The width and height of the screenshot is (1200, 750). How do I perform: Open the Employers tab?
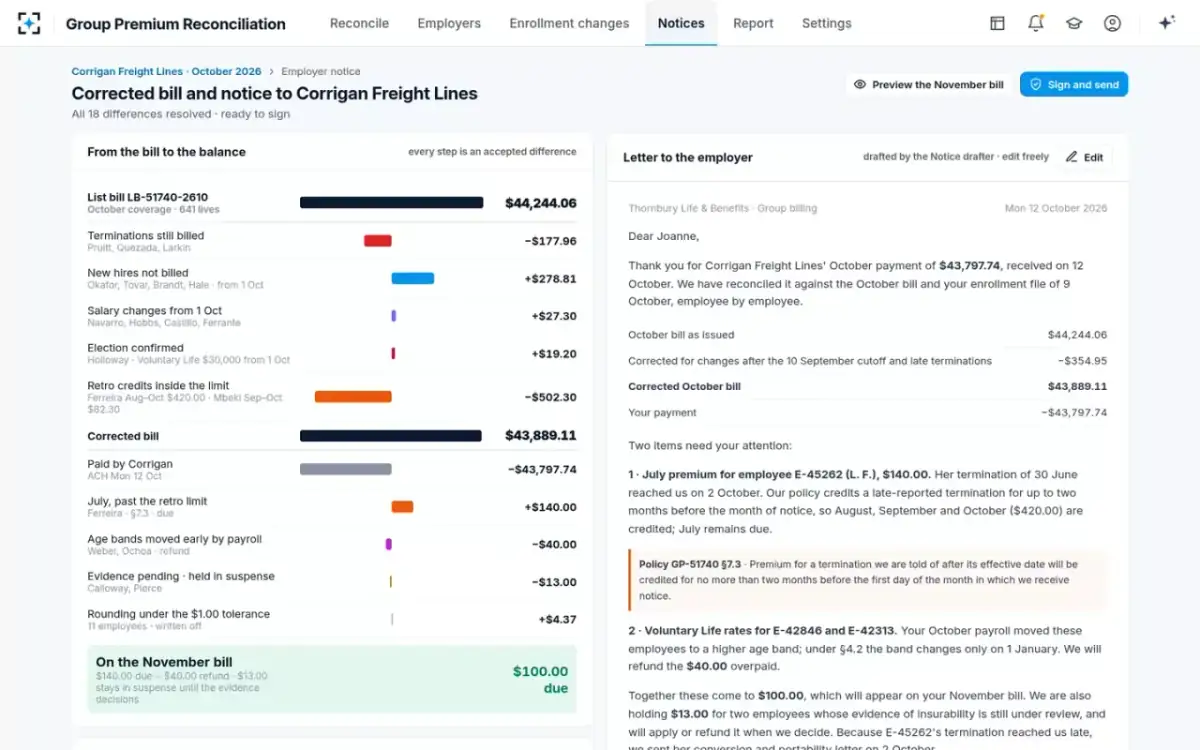click(449, 23)
